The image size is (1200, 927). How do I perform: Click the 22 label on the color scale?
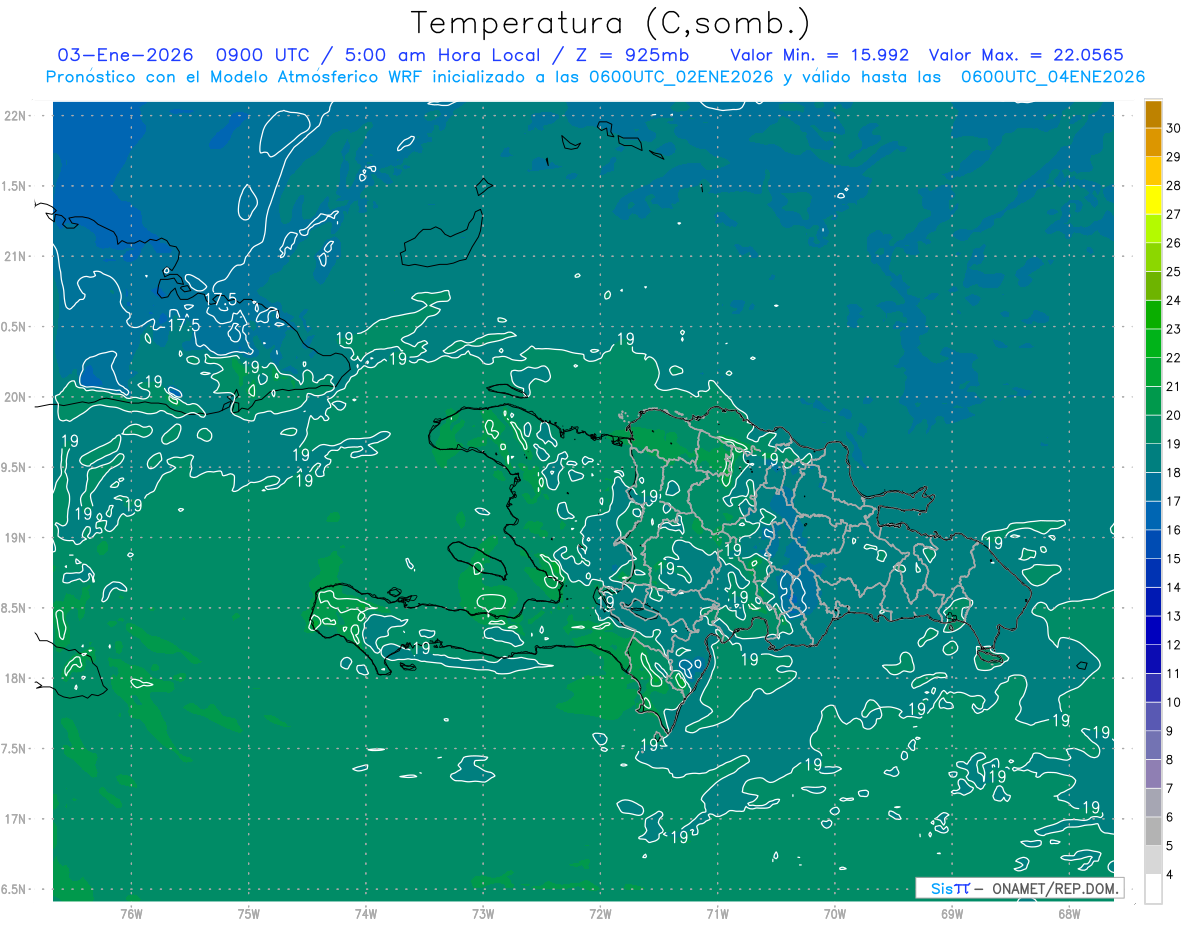click(1173, 357)
